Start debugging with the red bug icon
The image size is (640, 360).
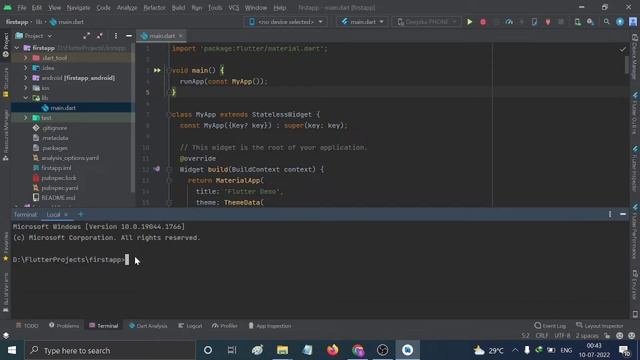point(483,22)
